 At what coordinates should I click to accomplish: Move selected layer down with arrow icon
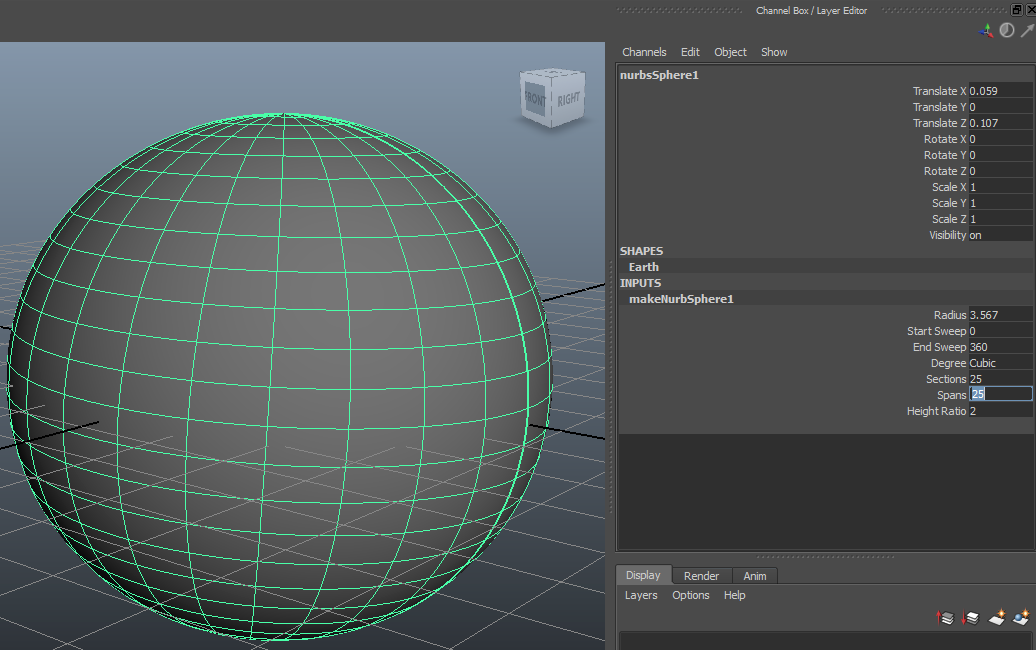970,618
